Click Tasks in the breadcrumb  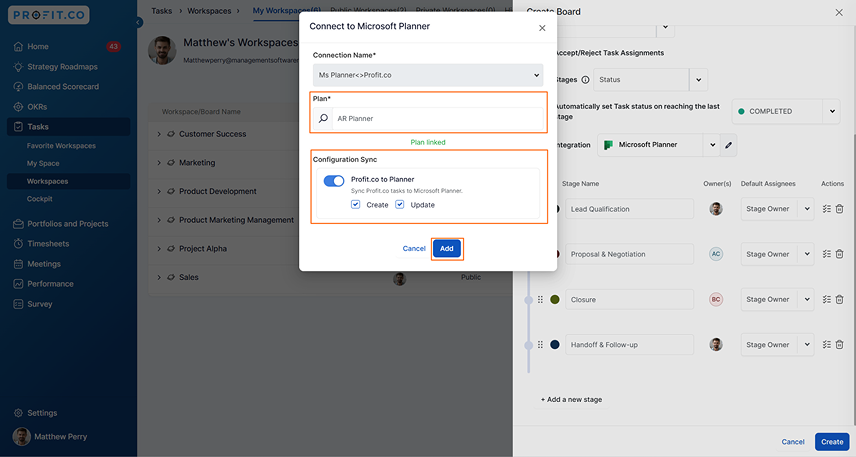(x=162, y=11)
